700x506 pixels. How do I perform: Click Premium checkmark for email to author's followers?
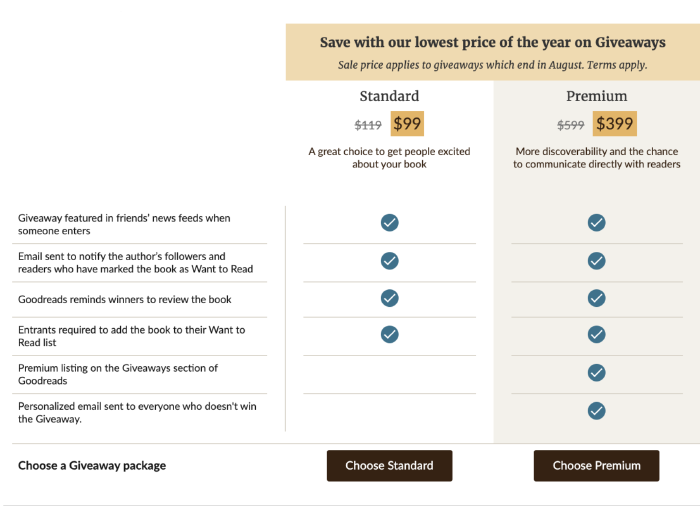[596, 260]
